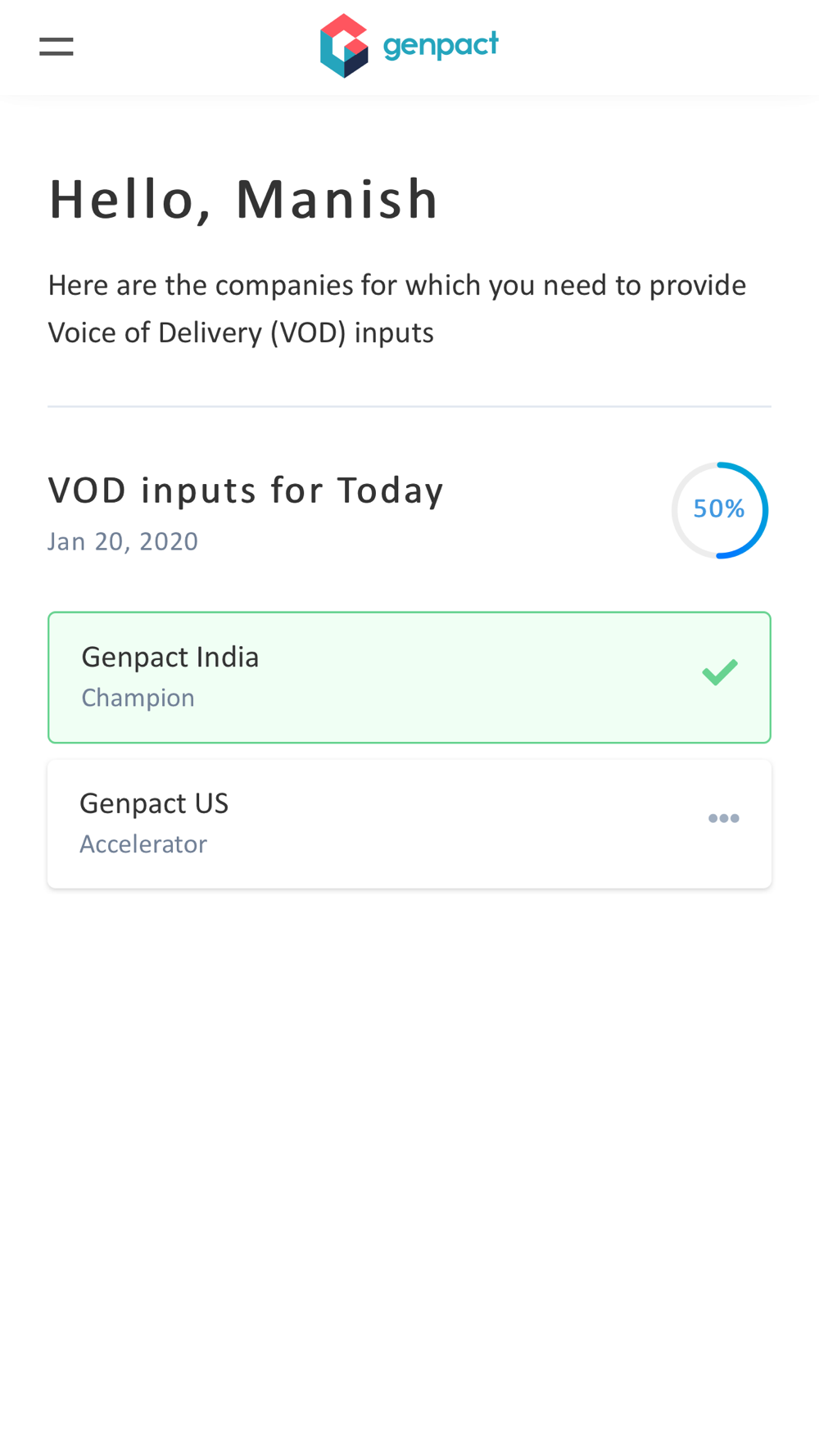
Task: Select the Genpact US company title
Action: click(154, 803)
